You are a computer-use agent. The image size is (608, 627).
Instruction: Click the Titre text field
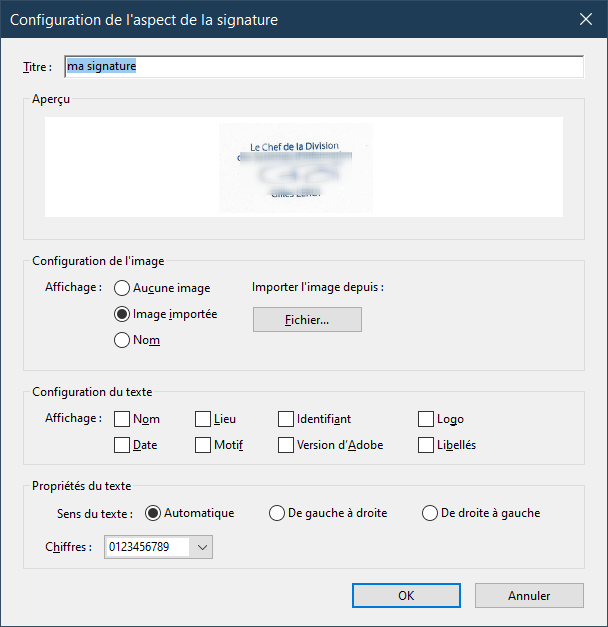pos(323,66)
